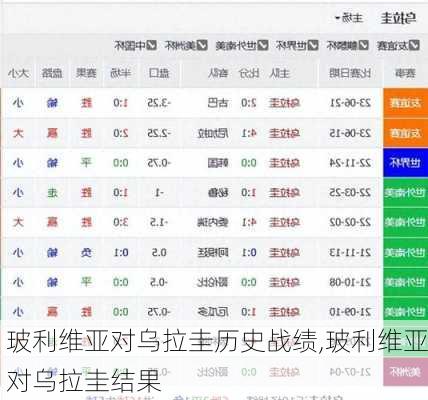Select the green 世外南美 tag on 21-11-13 row
Image resolution: width=428 pixels, height=400 pixels.
pyautogui.click(x=405, y=252)
